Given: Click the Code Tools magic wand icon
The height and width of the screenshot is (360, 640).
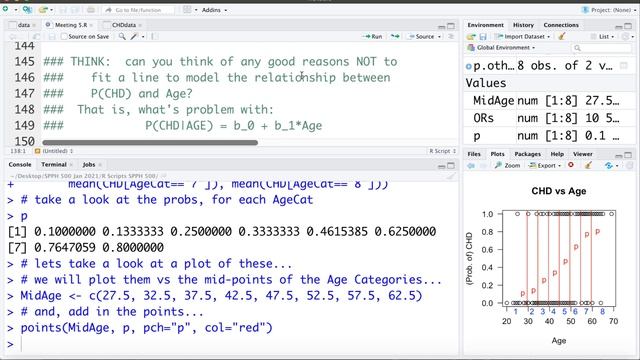Looking at the screenshot, I should pos(134,36).
